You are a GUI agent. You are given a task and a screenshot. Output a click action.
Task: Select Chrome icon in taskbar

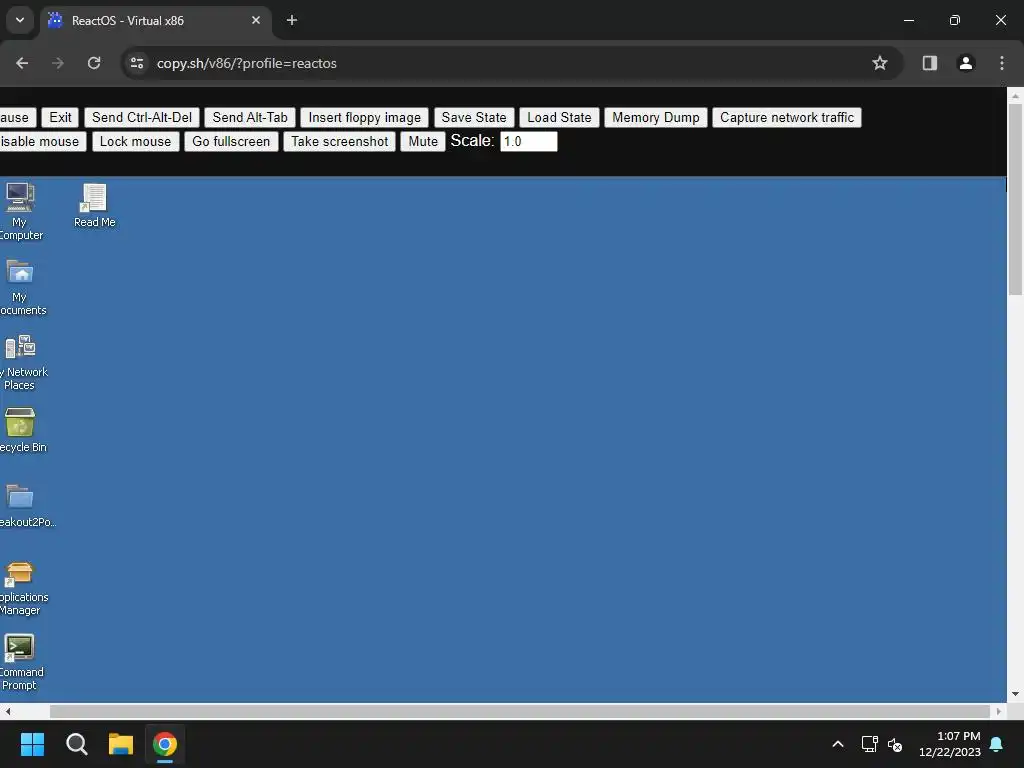165,744
